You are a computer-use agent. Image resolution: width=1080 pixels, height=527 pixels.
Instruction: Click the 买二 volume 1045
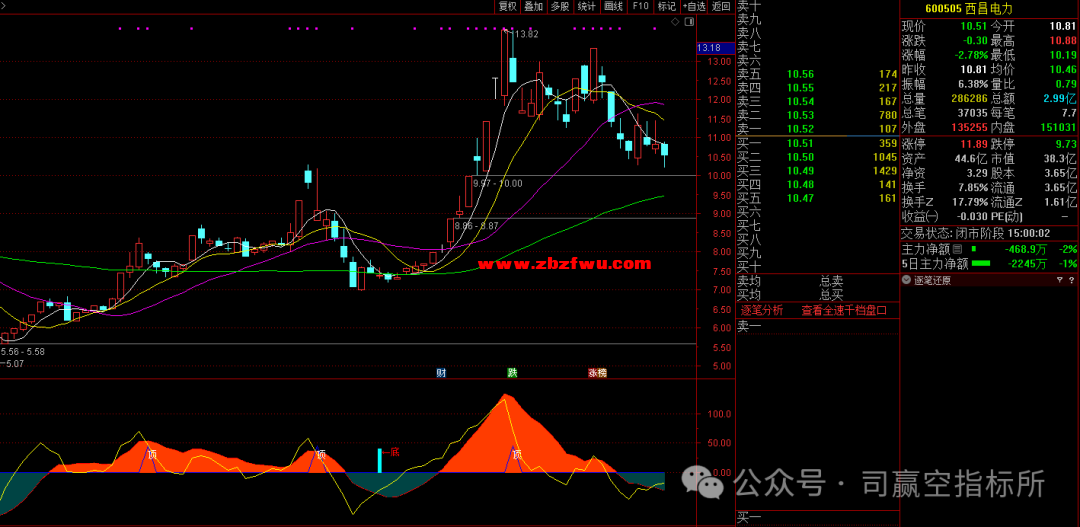click(x=885, y=158)
